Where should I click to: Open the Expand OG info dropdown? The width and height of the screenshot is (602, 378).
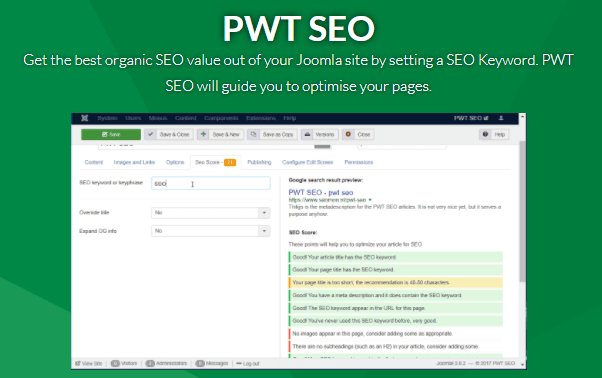click(x=211, y=231)
